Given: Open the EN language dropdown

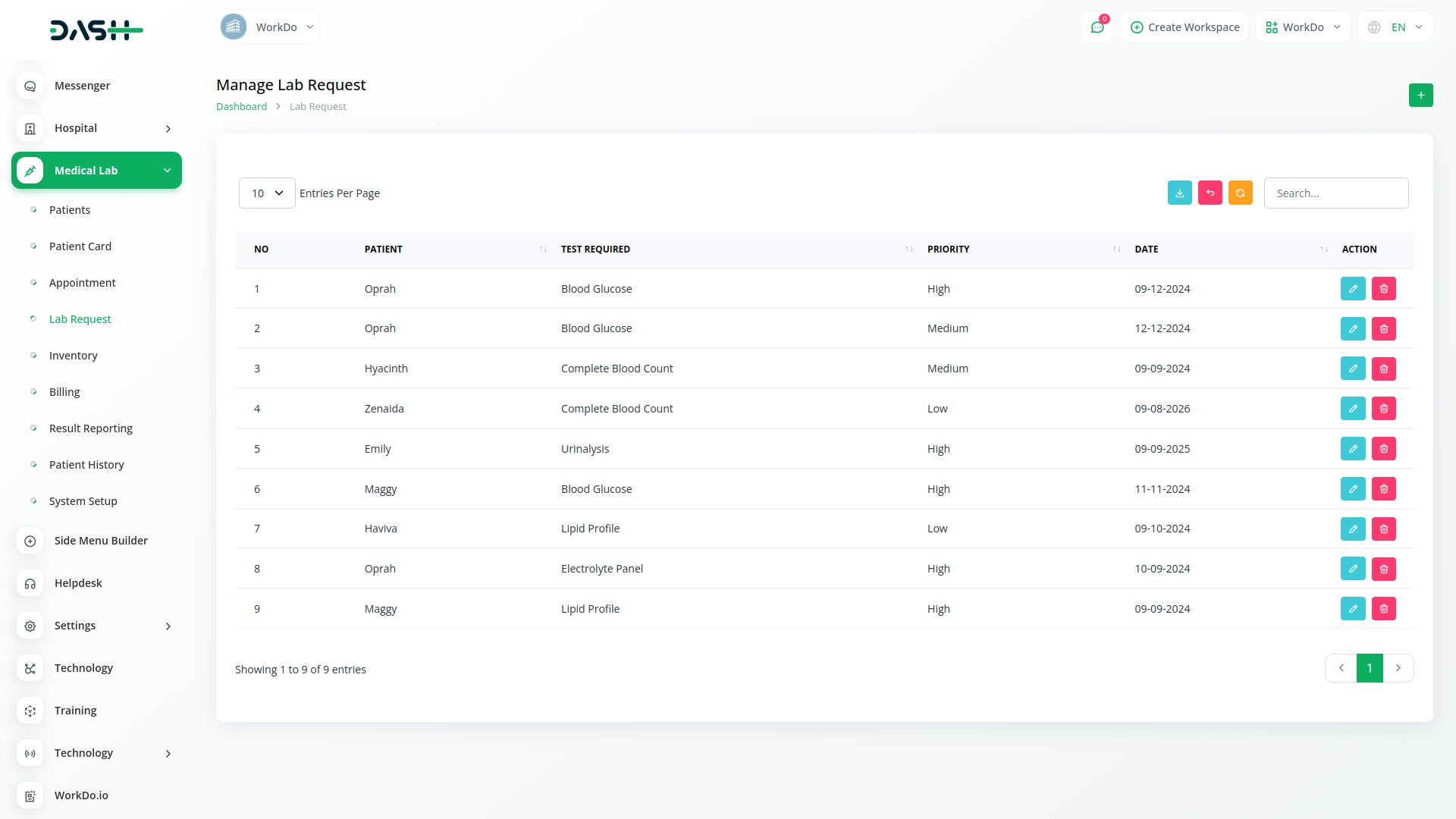Looking at the screenshot, I should coord(1396,27).
